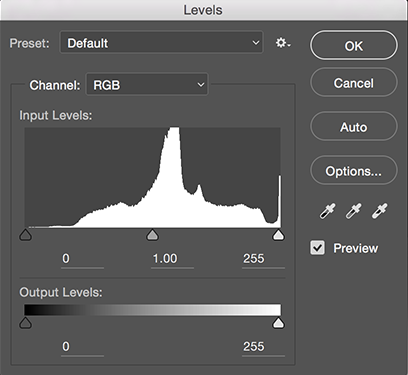Click the Input Levels label
The width and height of the screenshot is (408, 375).
click(x=56, y=115)
